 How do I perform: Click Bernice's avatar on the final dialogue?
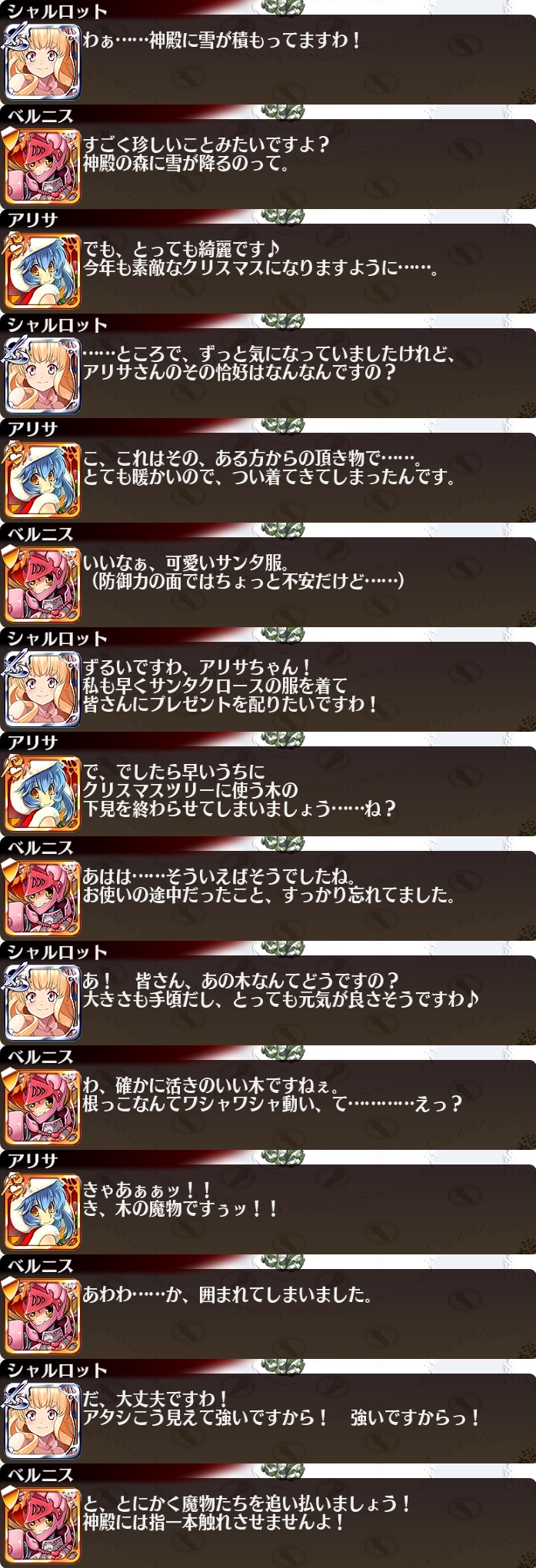click(42, 1525)
